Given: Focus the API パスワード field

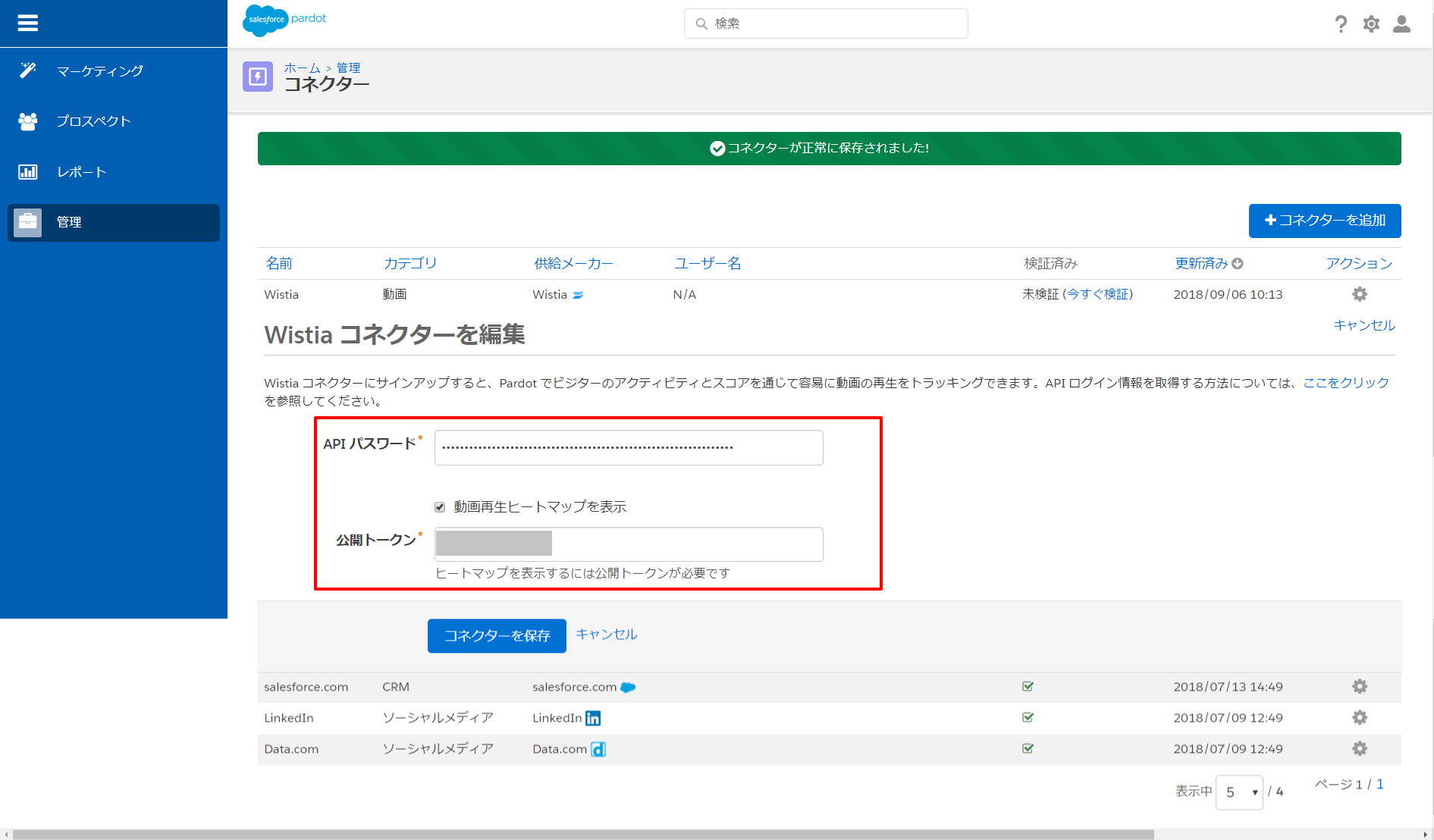Looking at the screenshot, I should coord(628,447).
